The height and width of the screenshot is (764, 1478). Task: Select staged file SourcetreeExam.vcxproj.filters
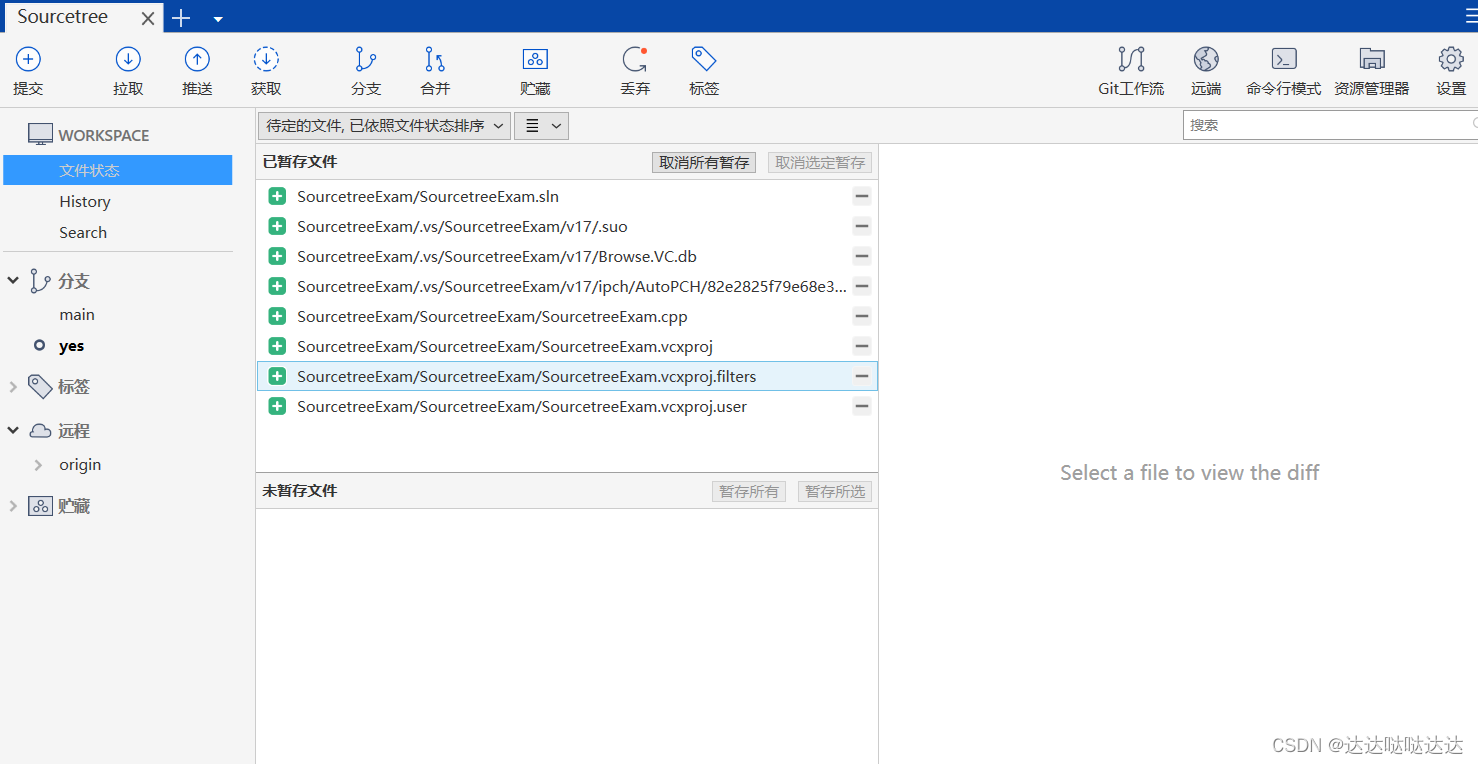(x=567, y=376)
